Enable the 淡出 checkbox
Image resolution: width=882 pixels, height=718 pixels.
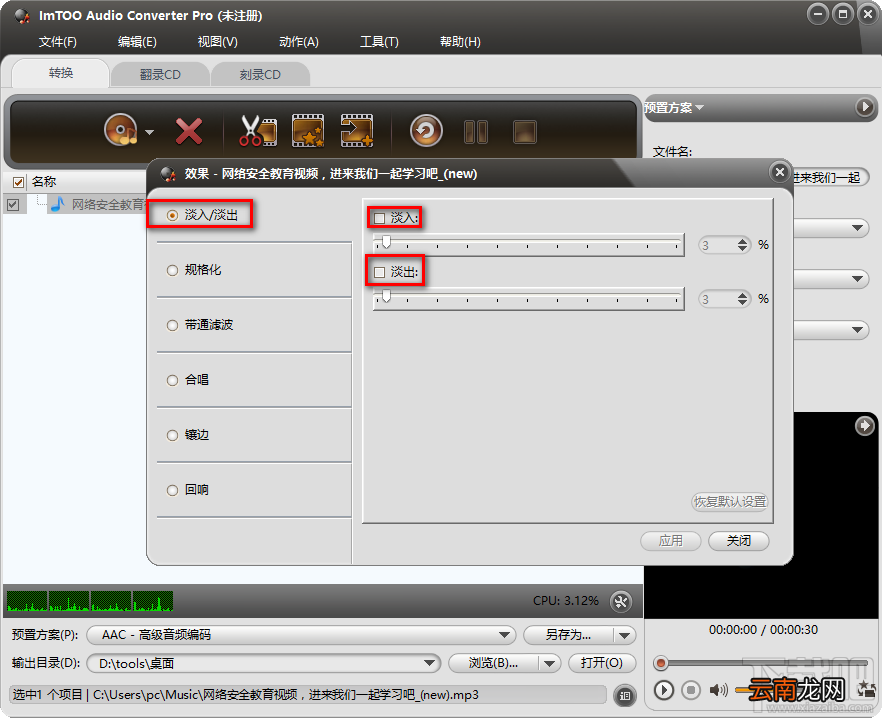[380, 272]
